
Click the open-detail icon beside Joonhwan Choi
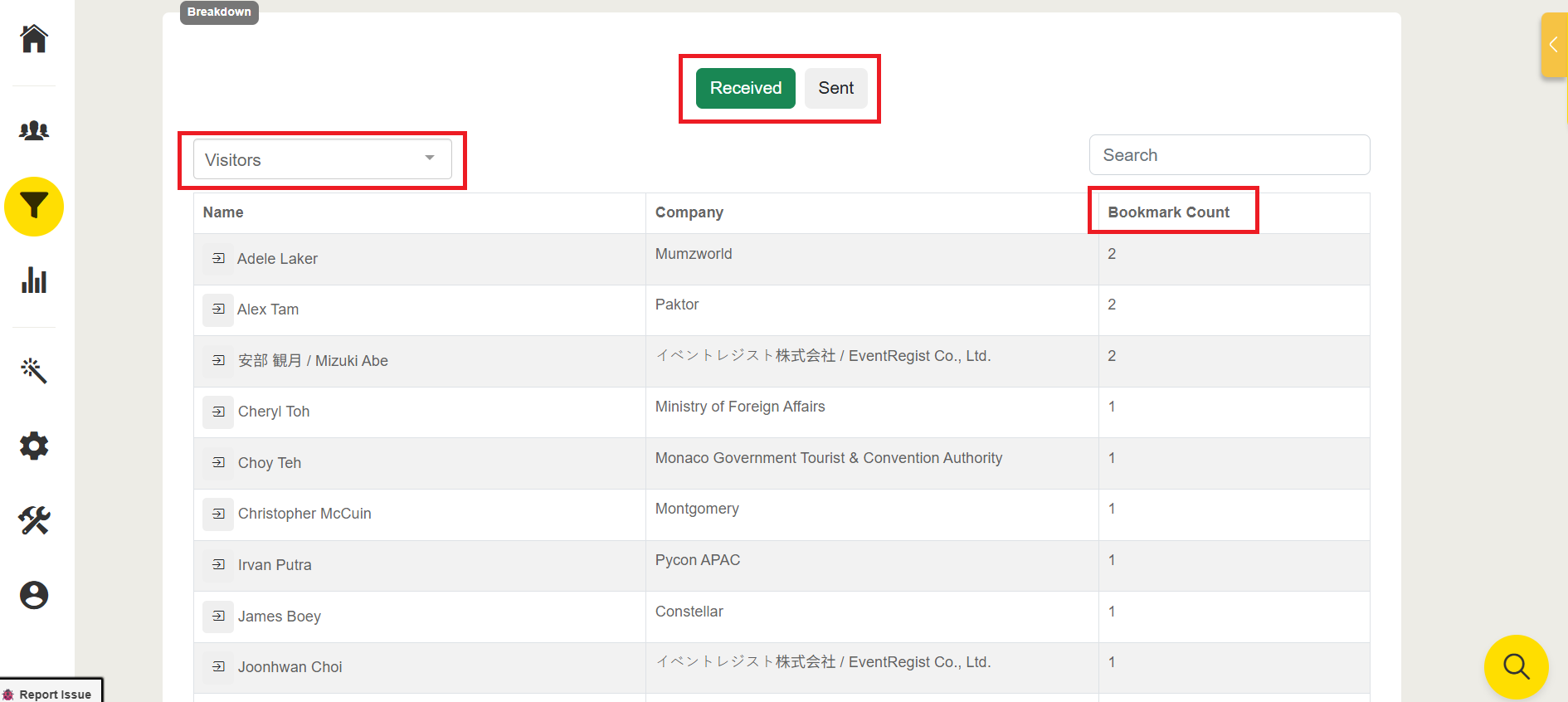click(x=218, y=667)
